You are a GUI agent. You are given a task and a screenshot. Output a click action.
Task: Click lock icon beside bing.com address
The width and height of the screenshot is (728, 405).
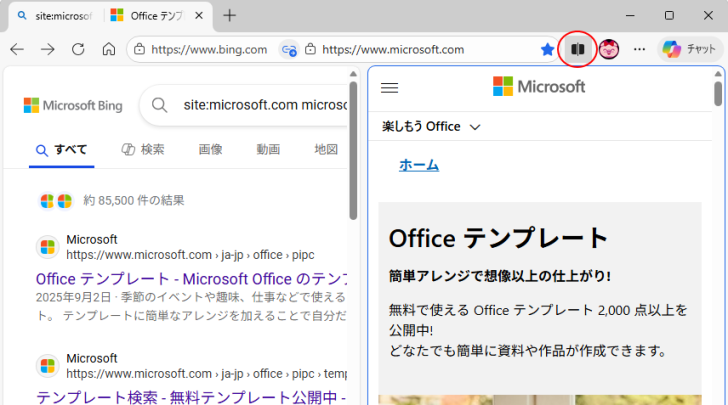click(x=139, y=49)
